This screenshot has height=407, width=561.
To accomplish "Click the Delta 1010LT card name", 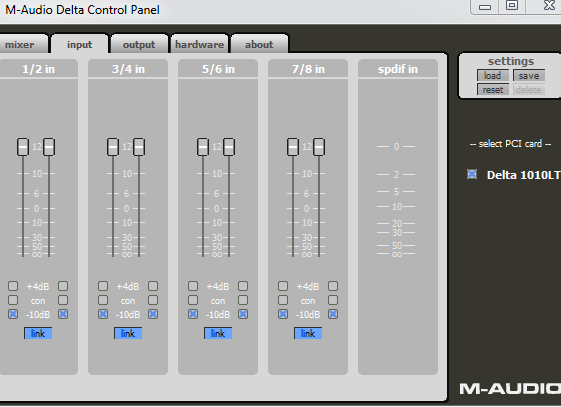I will [523, 175].
